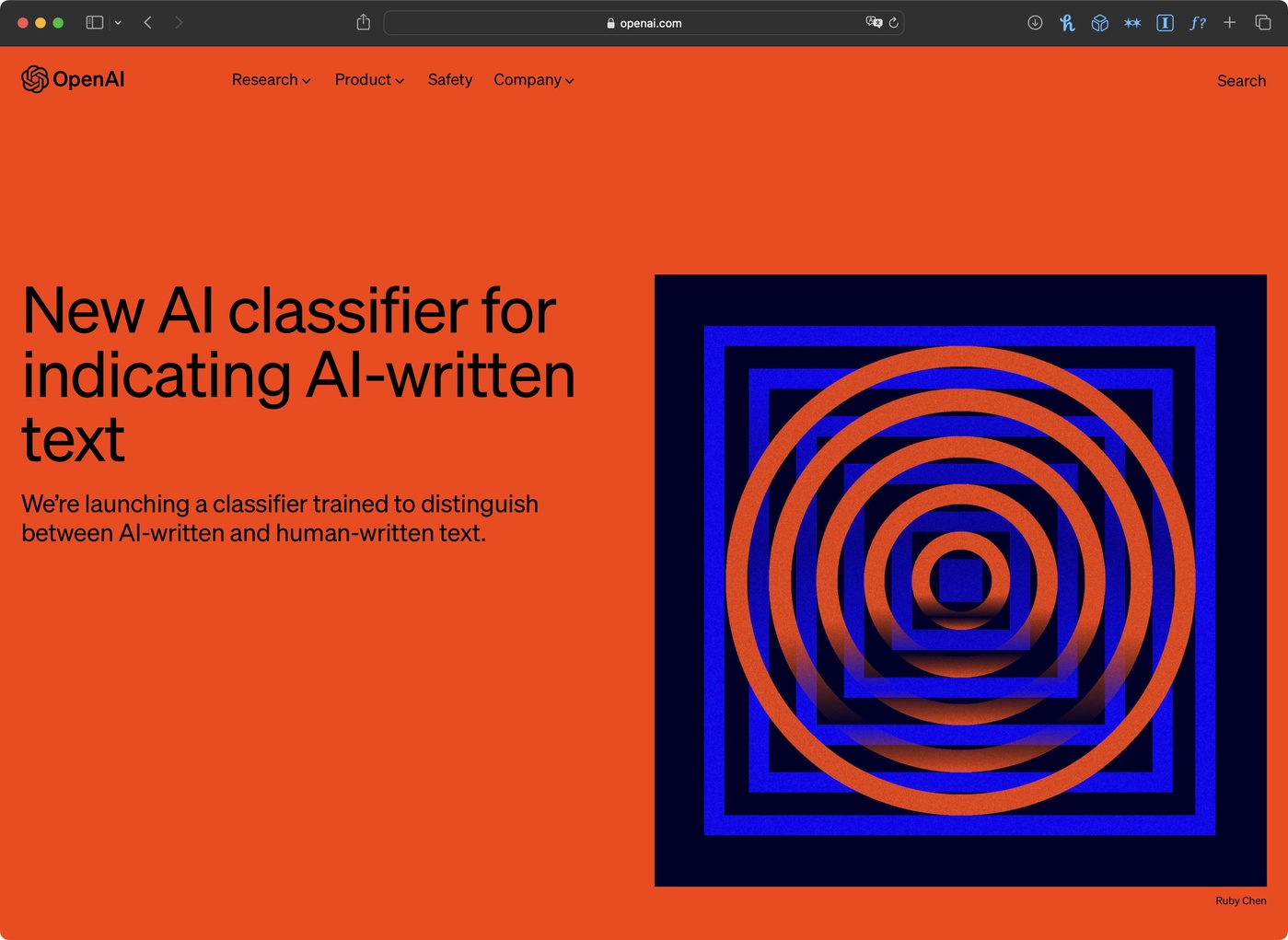Viewport: 1288px width, 940px height.
Task: Open the translate icon in the address bar
Action: click(x=873, y=22)
